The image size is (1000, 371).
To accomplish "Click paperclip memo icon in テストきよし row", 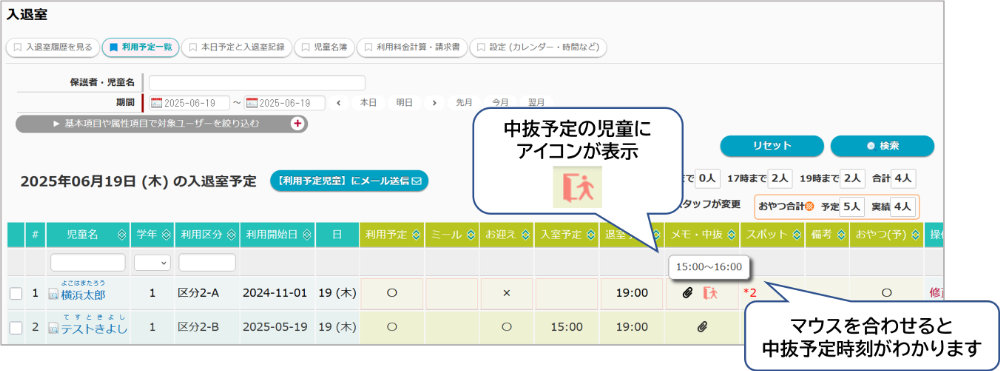I will click(702, 327).
